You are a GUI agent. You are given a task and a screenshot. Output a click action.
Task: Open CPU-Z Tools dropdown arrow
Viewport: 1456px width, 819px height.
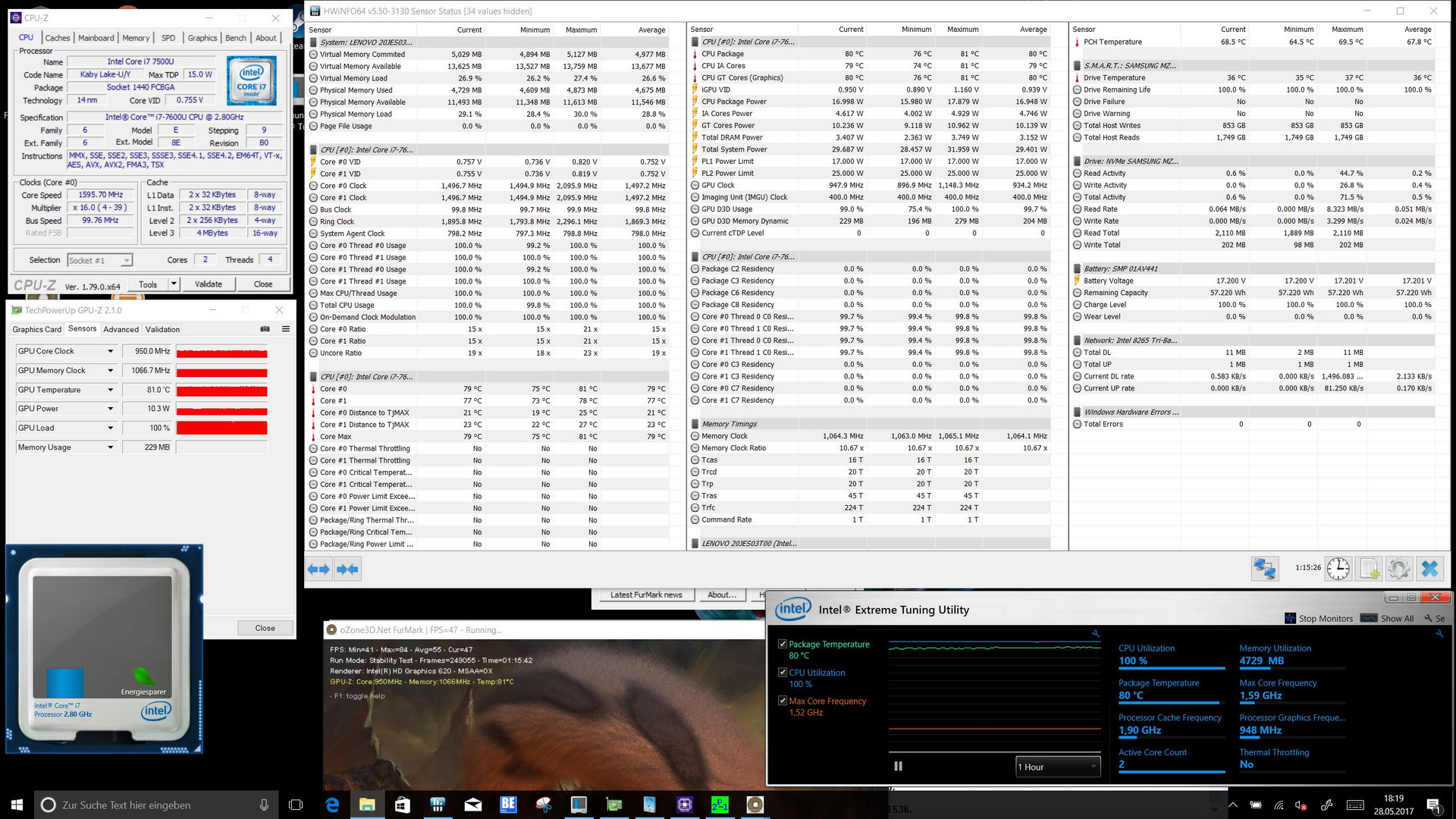174,284
